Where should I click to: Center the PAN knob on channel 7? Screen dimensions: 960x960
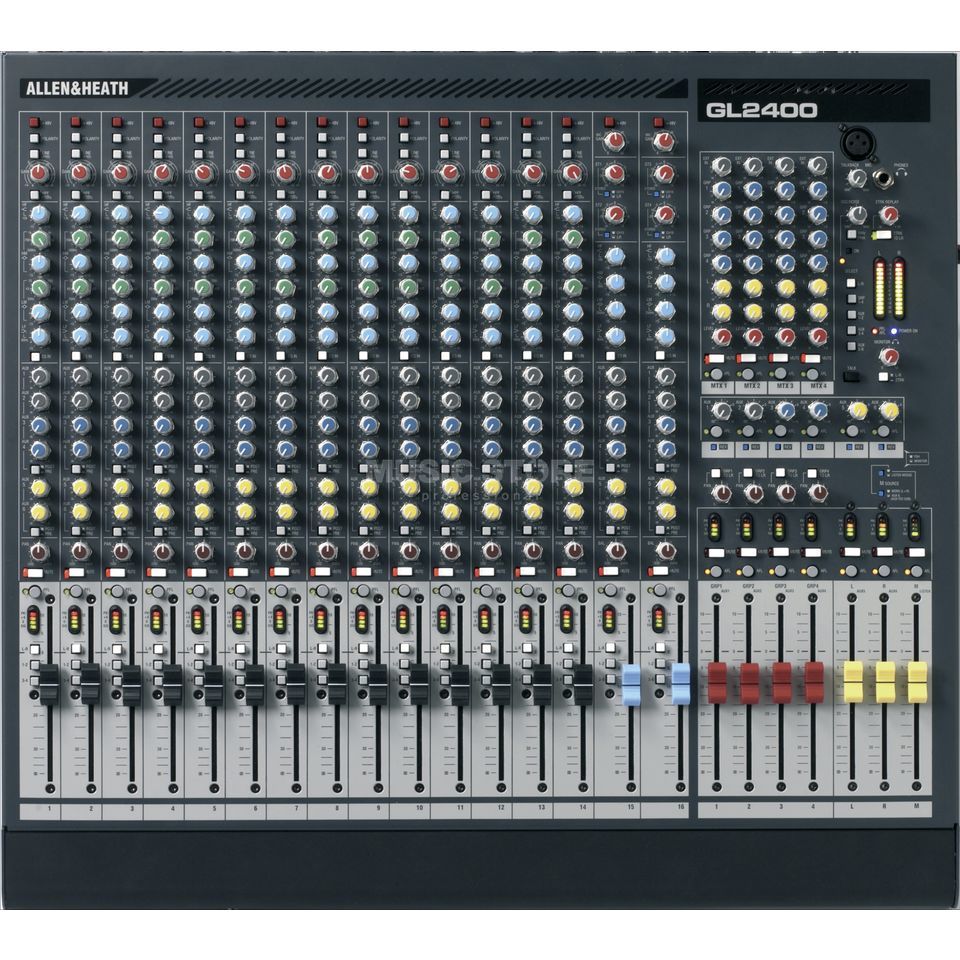click(x=285, y=552)
